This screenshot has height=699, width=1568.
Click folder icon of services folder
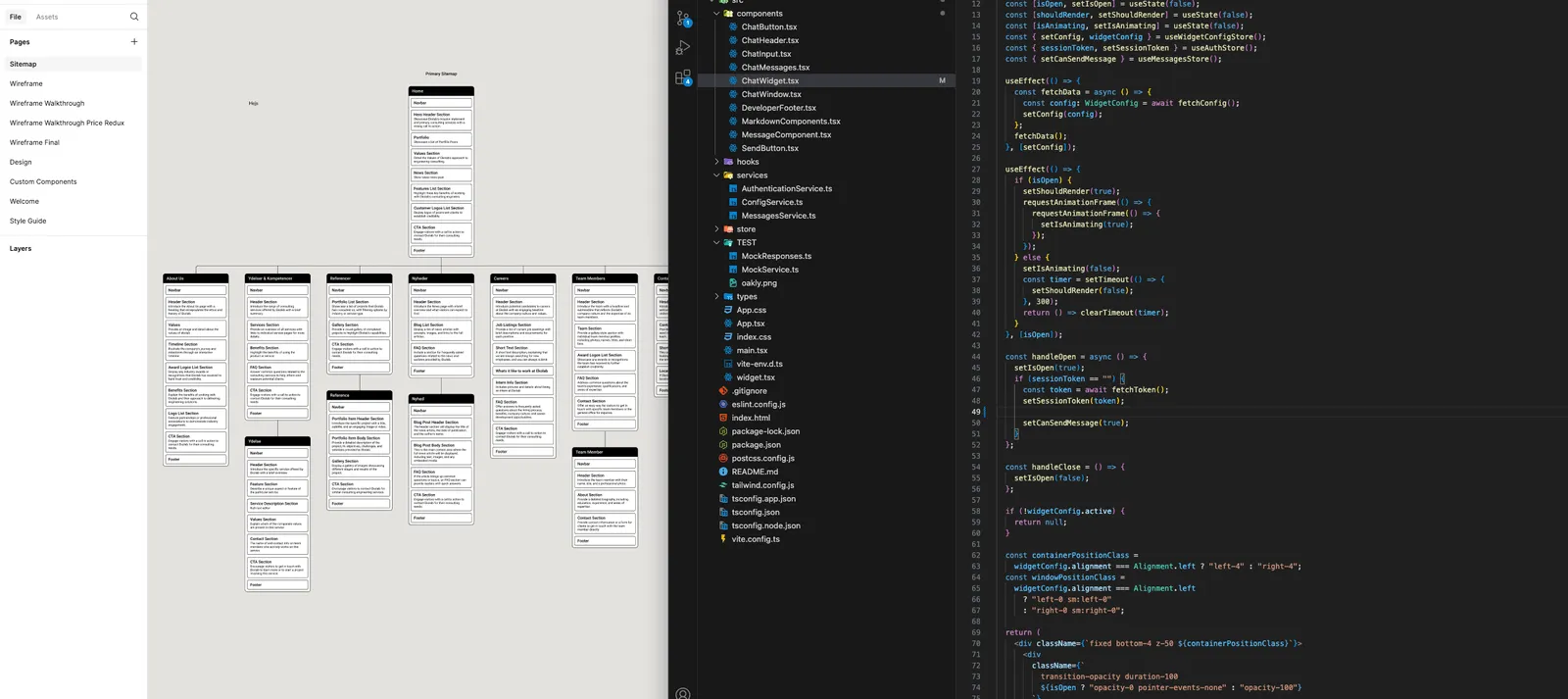728,175
